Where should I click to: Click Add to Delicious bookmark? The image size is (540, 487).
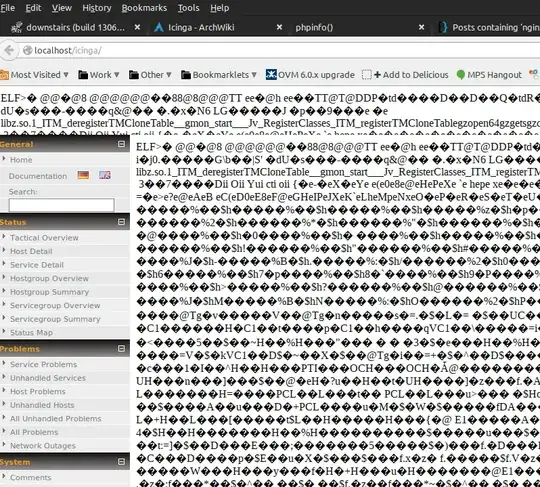click(x=405, y=75)
